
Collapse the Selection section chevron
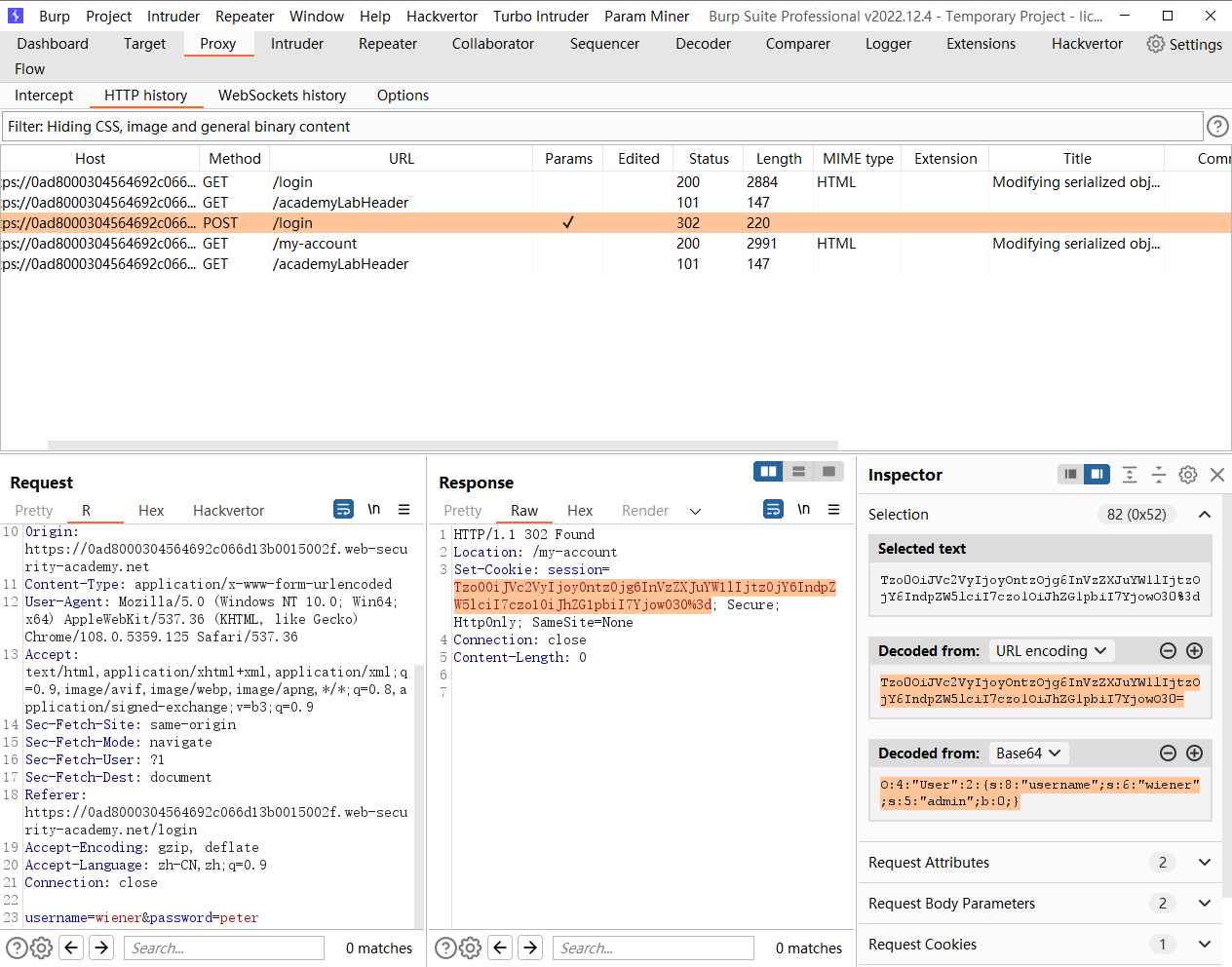pos(1205,515)
